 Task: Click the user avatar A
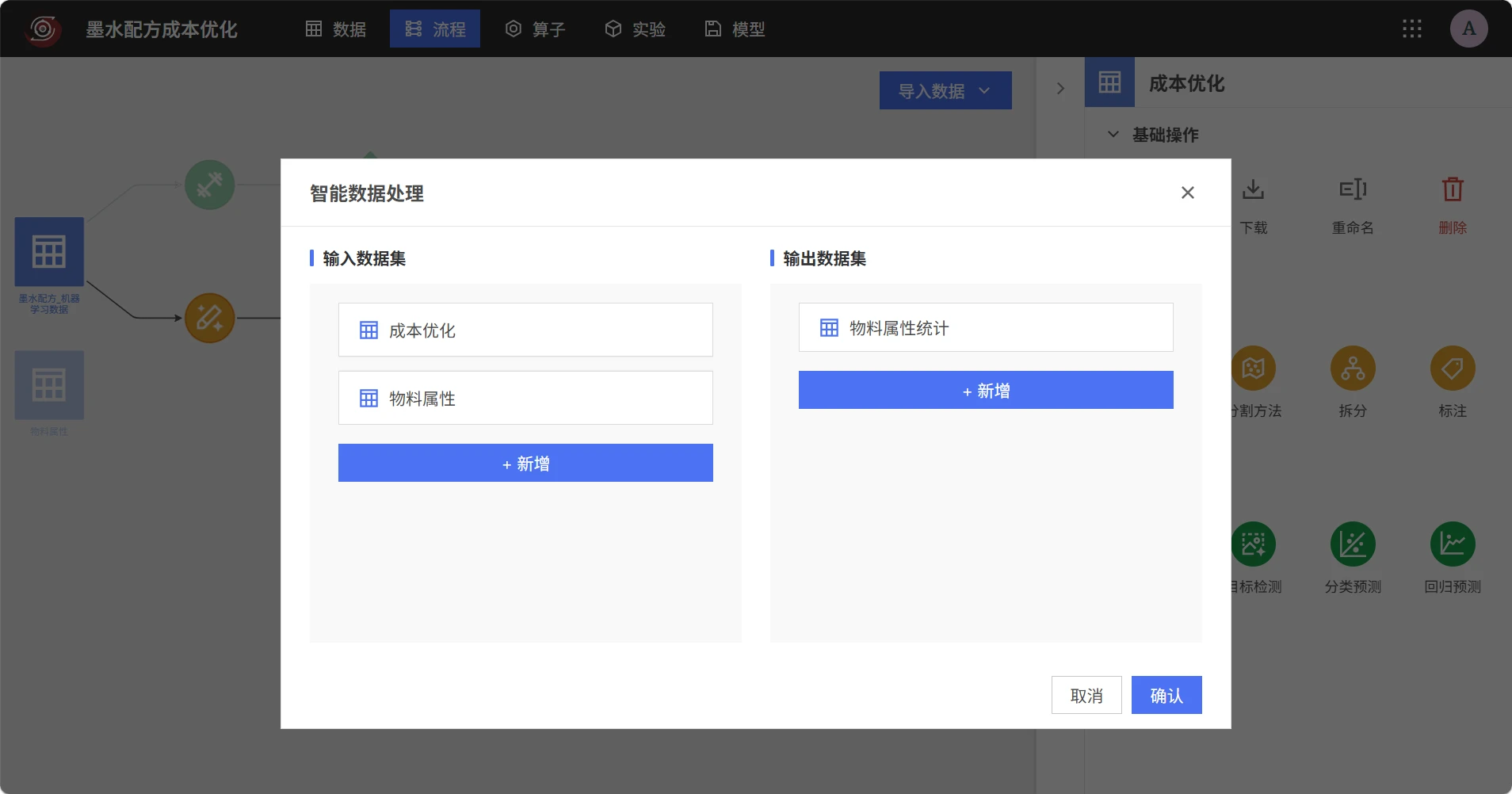pos(1468,29)
